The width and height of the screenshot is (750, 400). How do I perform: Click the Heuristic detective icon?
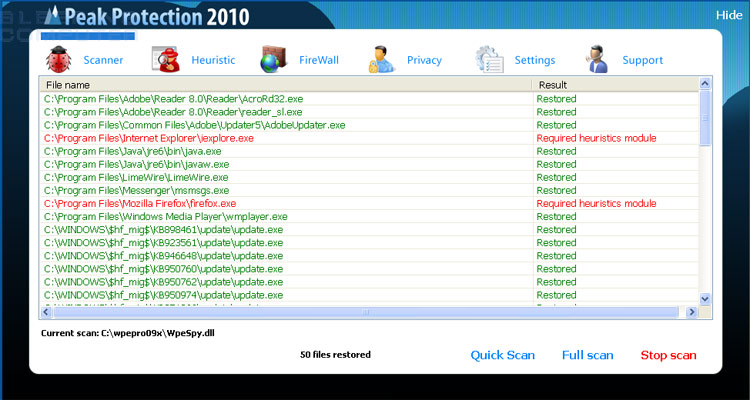[165, 59]
